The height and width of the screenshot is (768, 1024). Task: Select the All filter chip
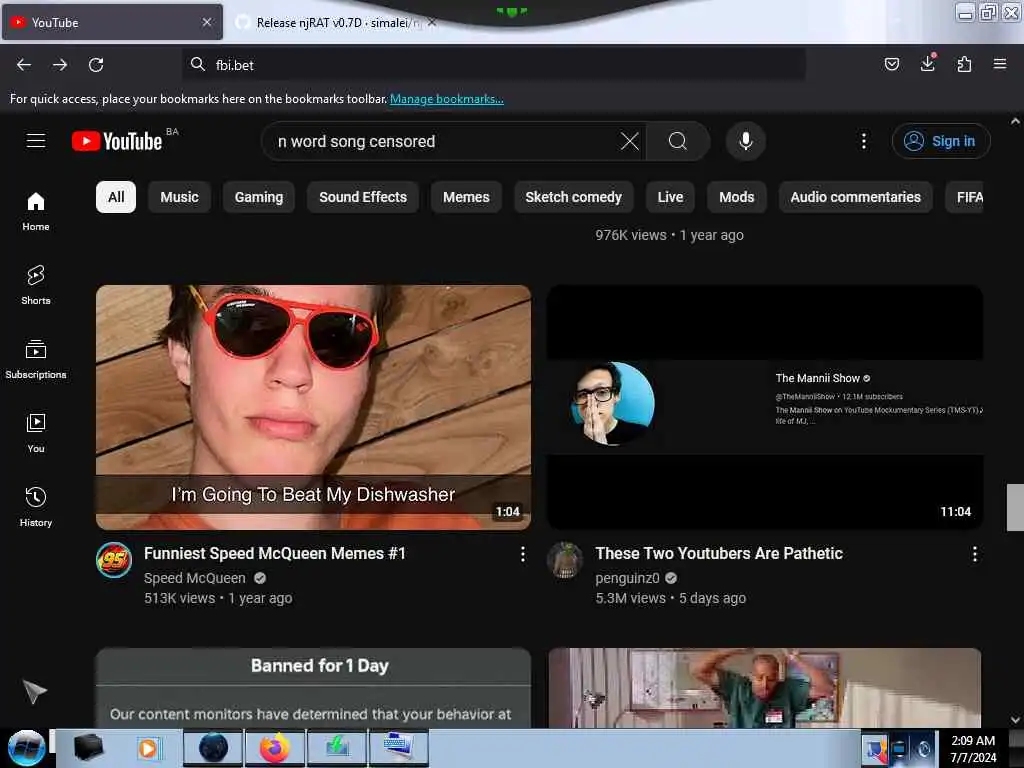tap(116, 197)
